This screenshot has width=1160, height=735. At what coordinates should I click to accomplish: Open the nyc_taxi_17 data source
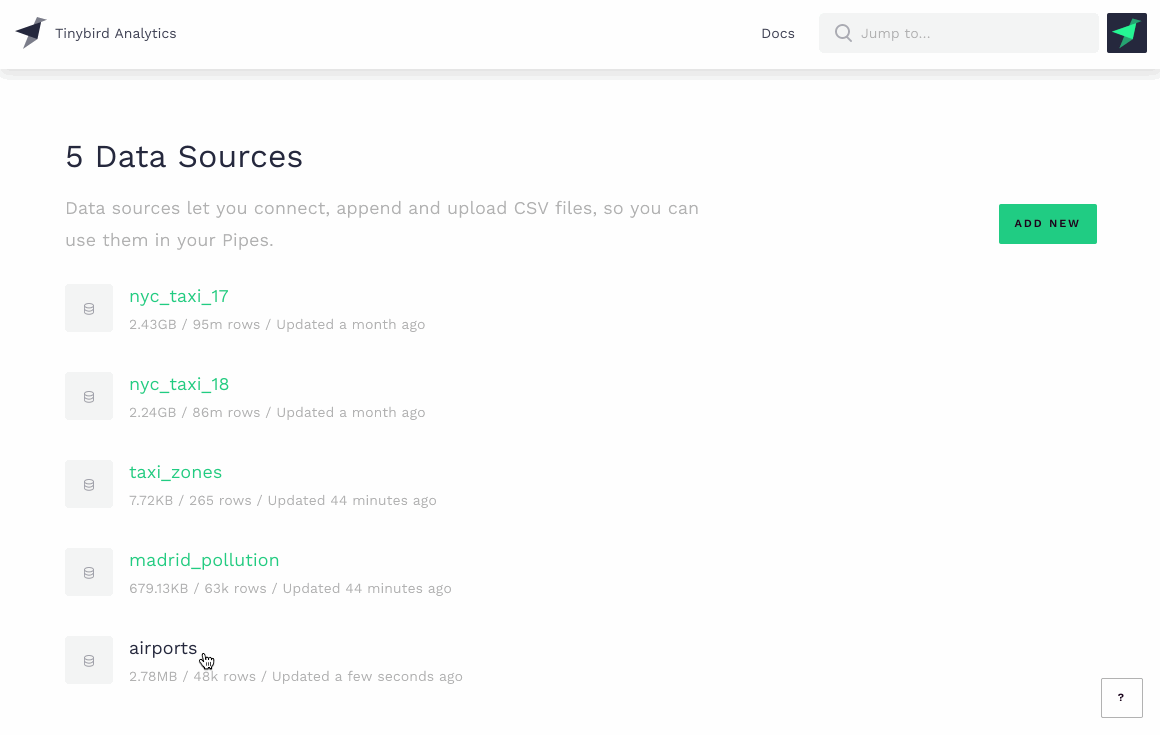(x=179, y=296)
